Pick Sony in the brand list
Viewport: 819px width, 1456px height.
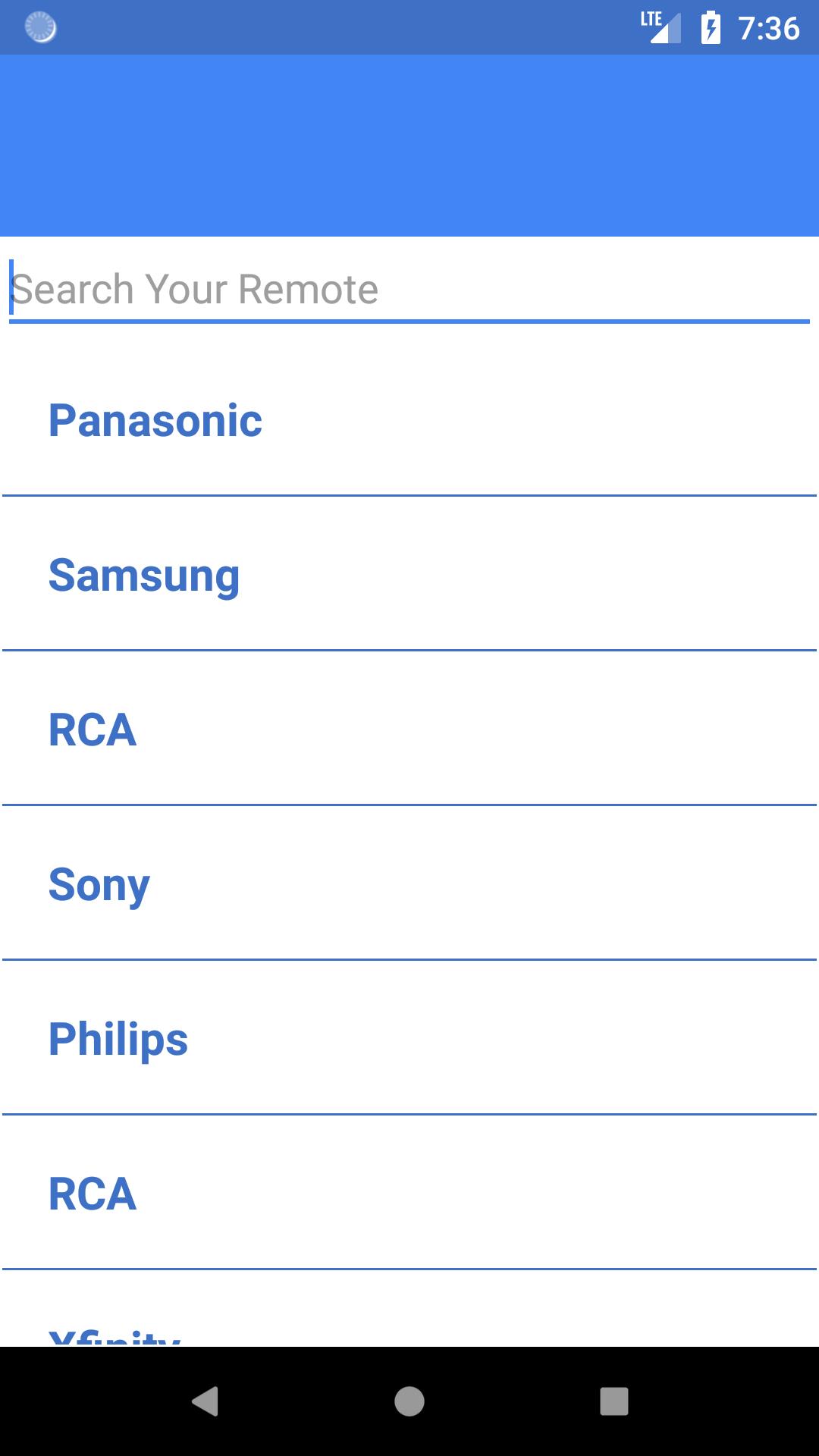coord(99,884)
